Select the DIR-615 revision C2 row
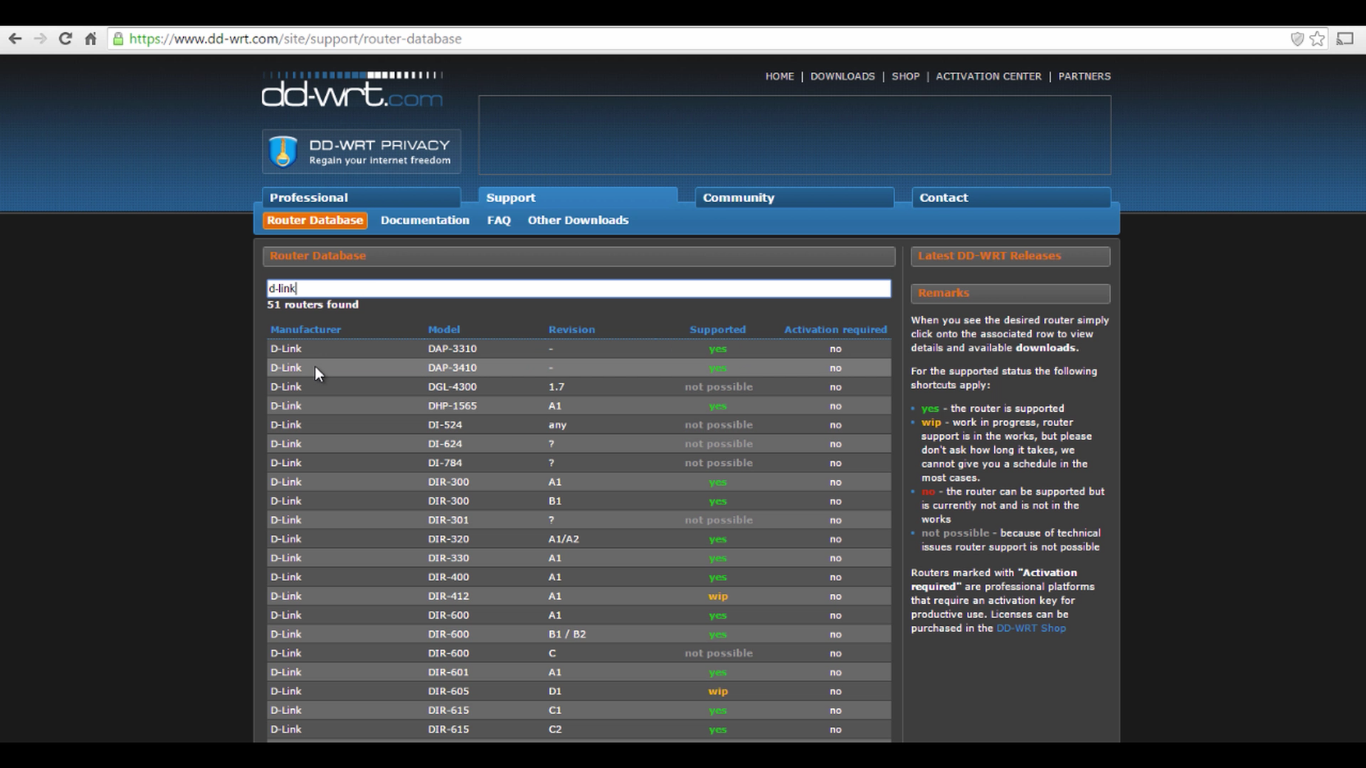 pos(578,729)
